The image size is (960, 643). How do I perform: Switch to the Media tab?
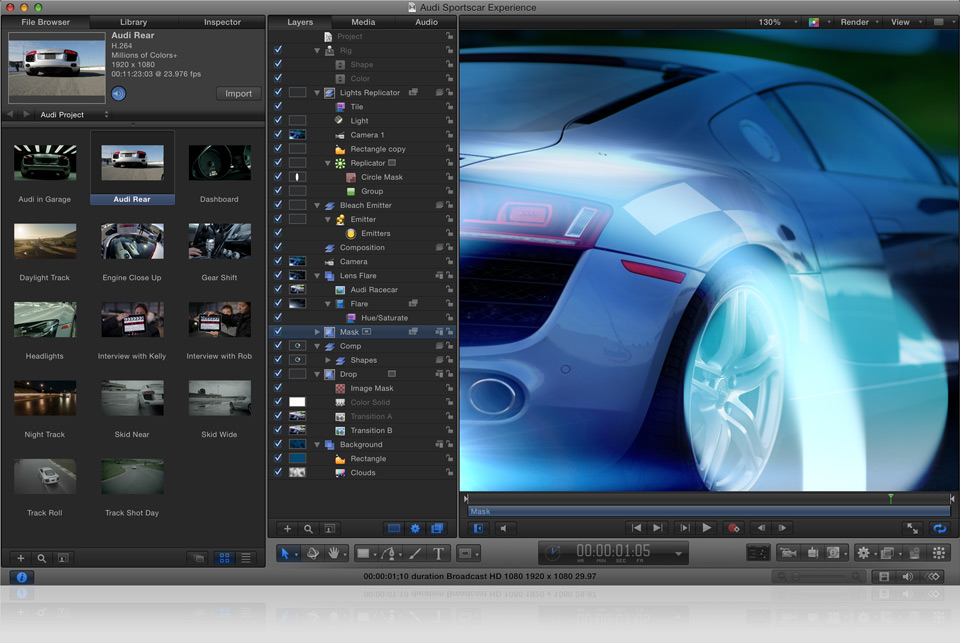pos(363,22)
